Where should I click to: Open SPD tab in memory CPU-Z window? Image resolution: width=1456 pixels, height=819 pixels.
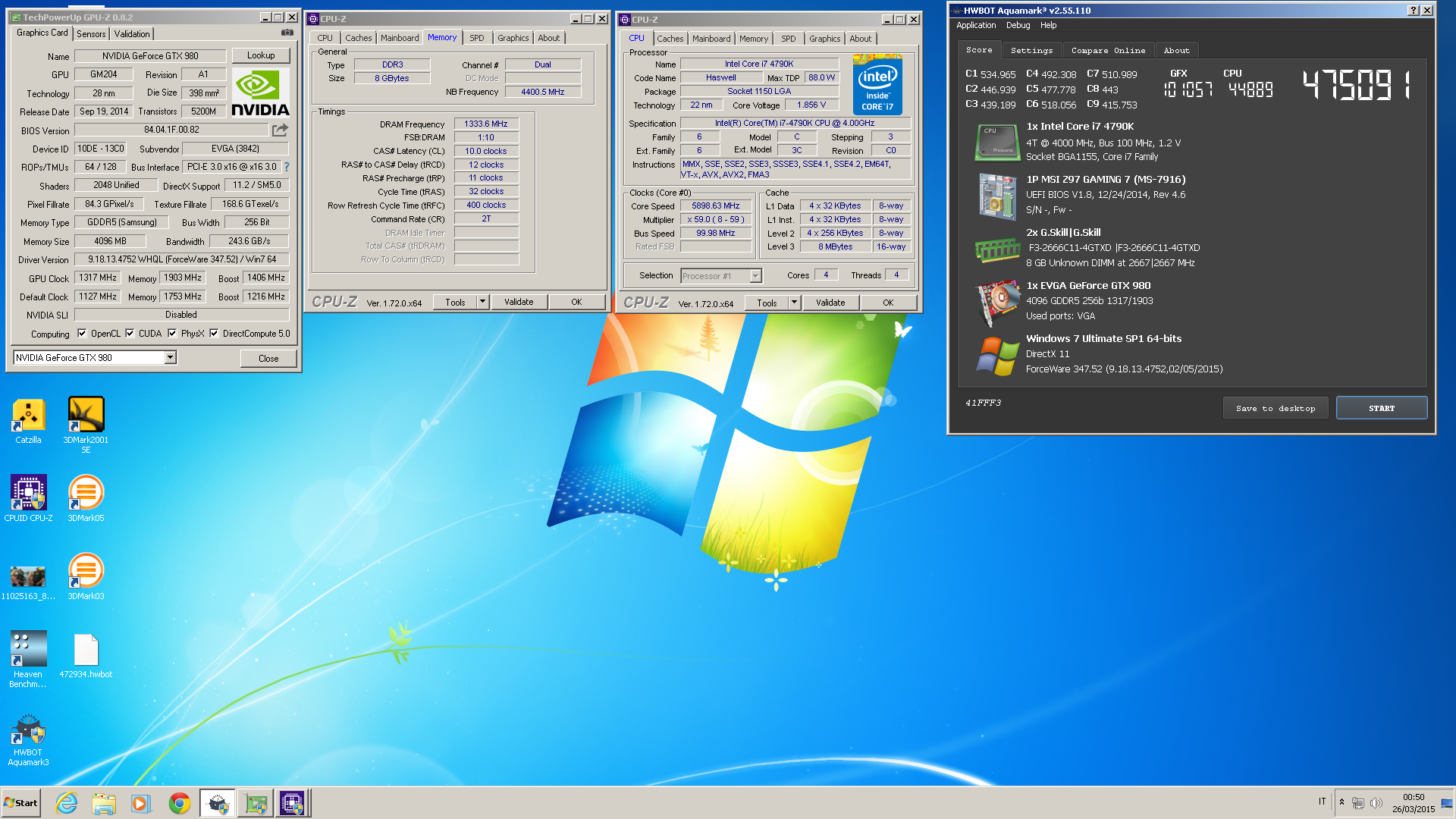[x=476, y=38]
